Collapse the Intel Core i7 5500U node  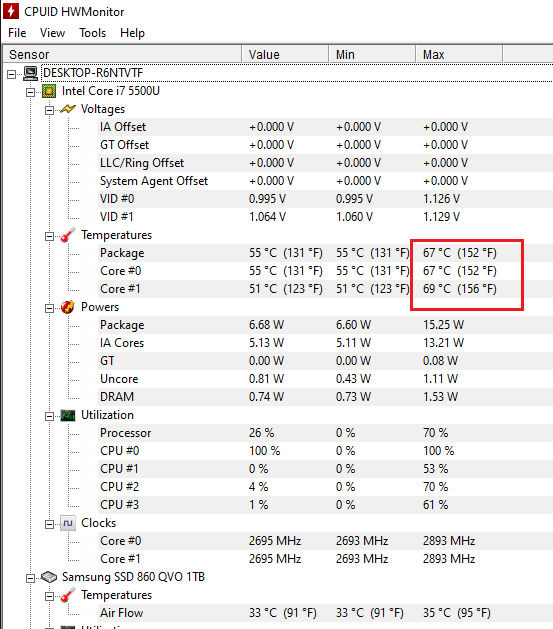(x=30, y=92)
